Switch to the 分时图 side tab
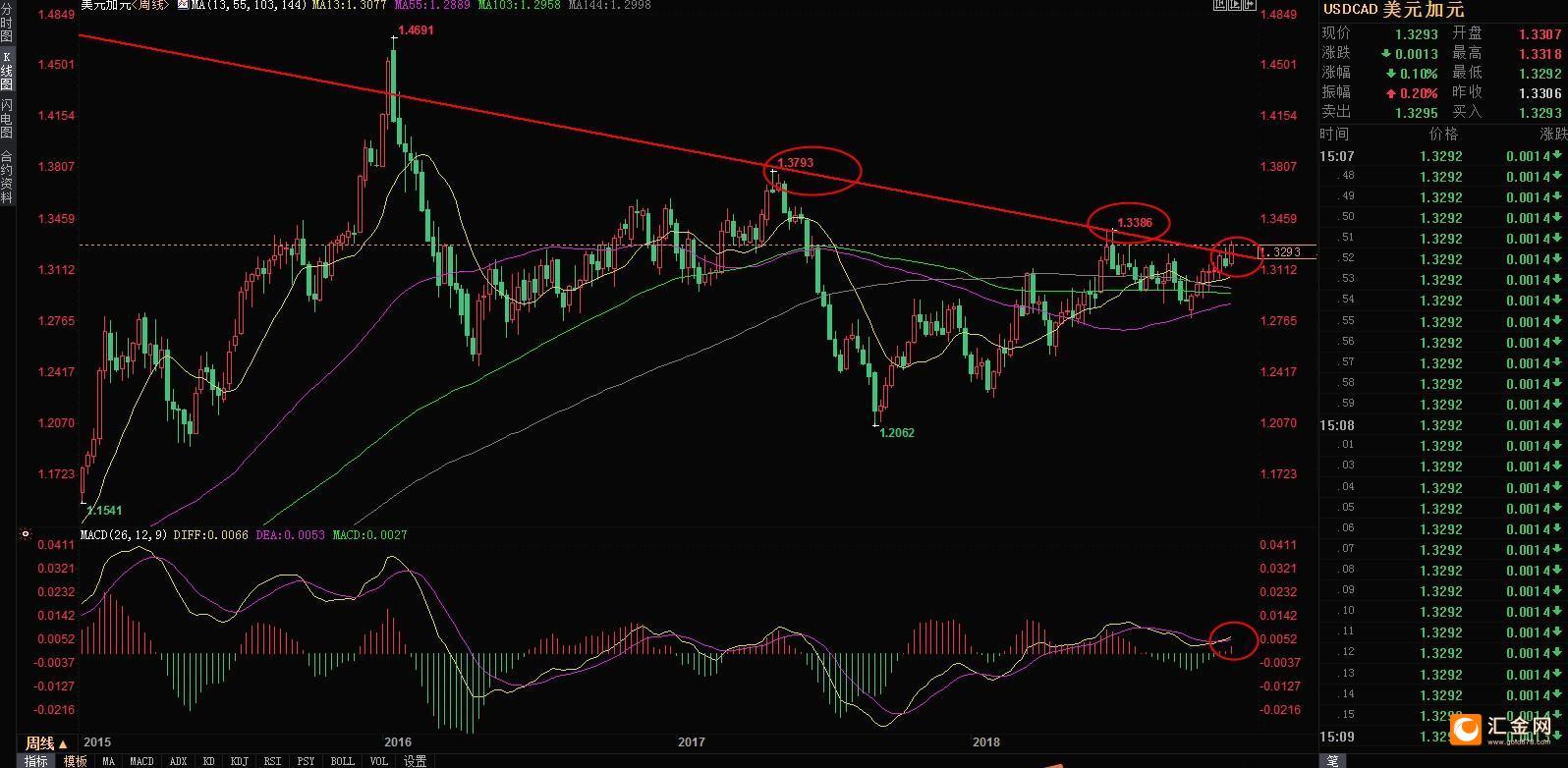The height and width of the screenshot is (768, 1568). point(7,25)
